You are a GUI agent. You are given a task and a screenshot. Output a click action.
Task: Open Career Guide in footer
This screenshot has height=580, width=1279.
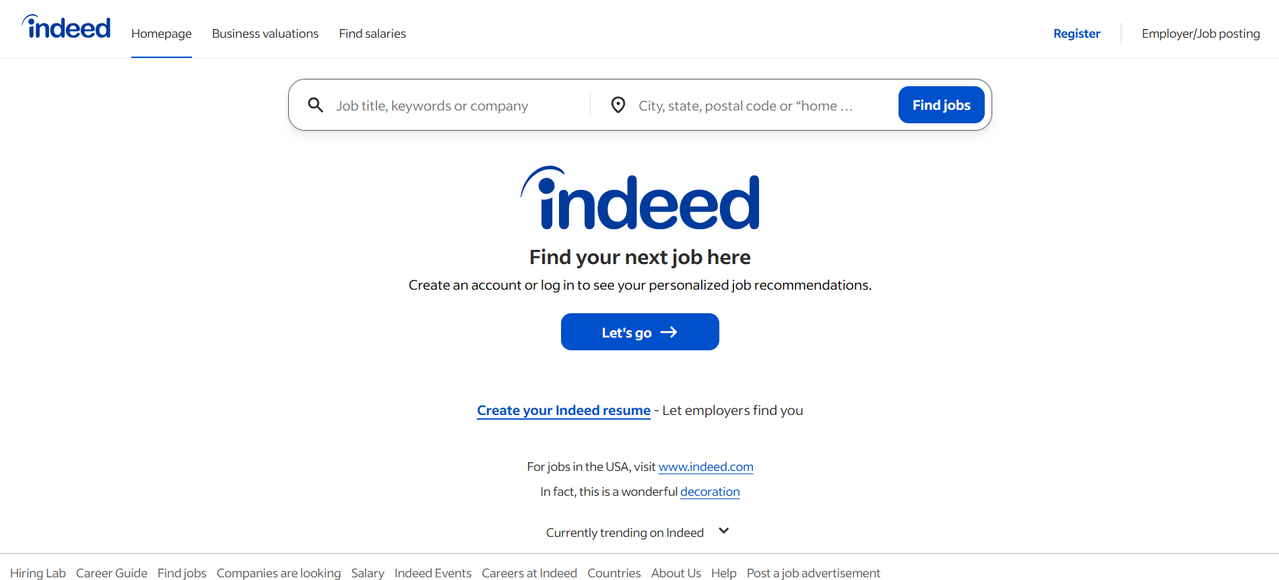point(111,573)
